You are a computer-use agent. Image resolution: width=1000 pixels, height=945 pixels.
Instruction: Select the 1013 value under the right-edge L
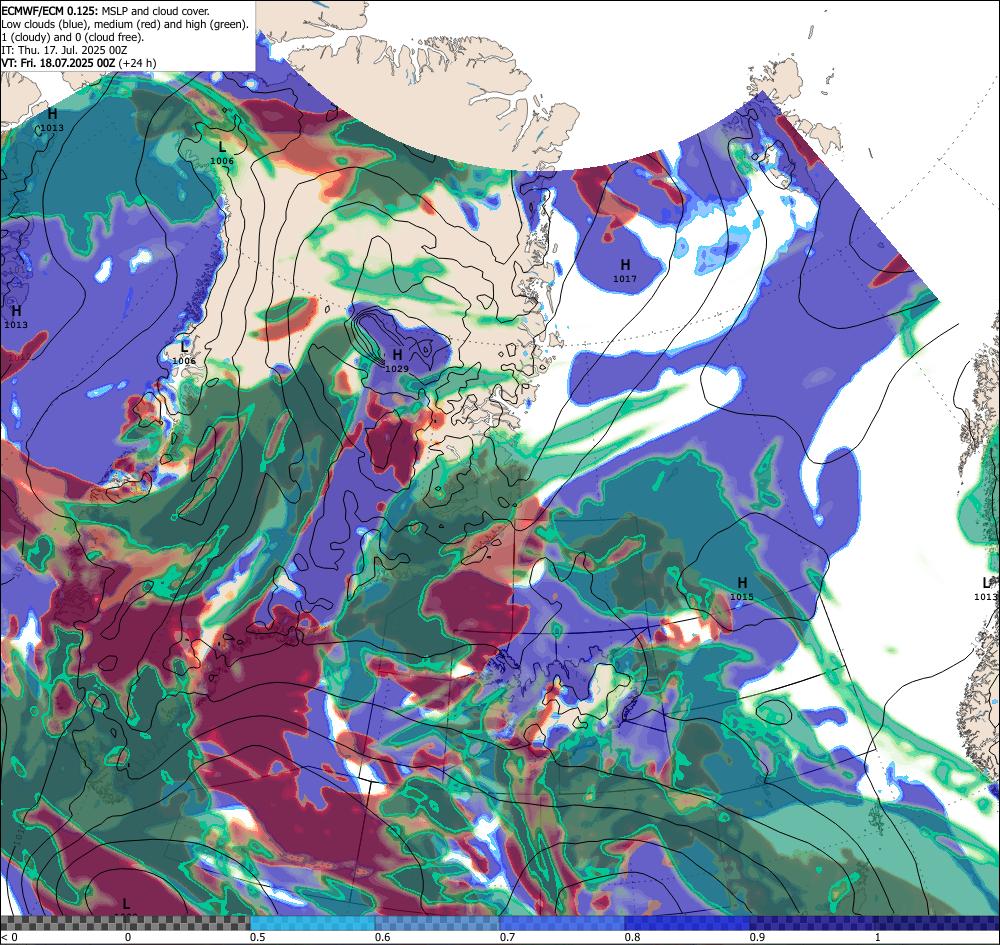(985, 597)
